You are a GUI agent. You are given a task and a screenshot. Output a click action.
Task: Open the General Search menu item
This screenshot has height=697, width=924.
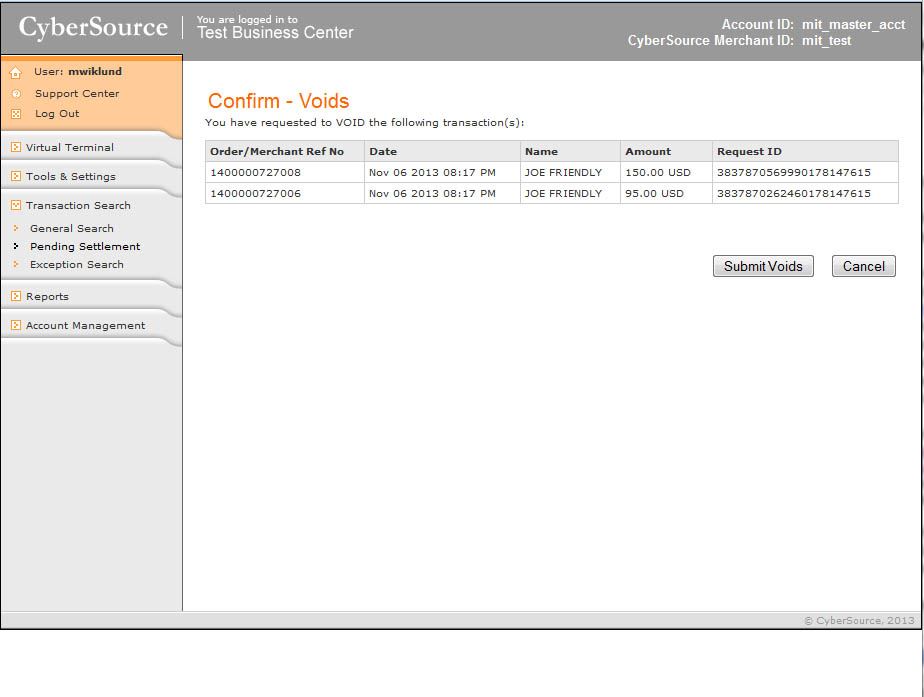click(72, 229)
